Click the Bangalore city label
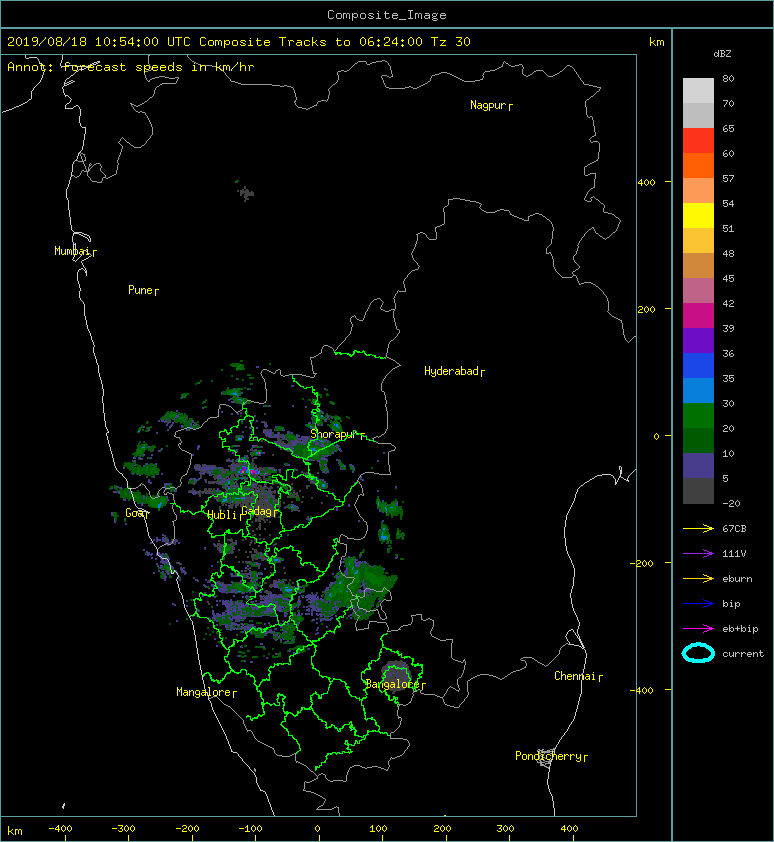The height and width of the screenshot is (842, 774). click(395, 684)
